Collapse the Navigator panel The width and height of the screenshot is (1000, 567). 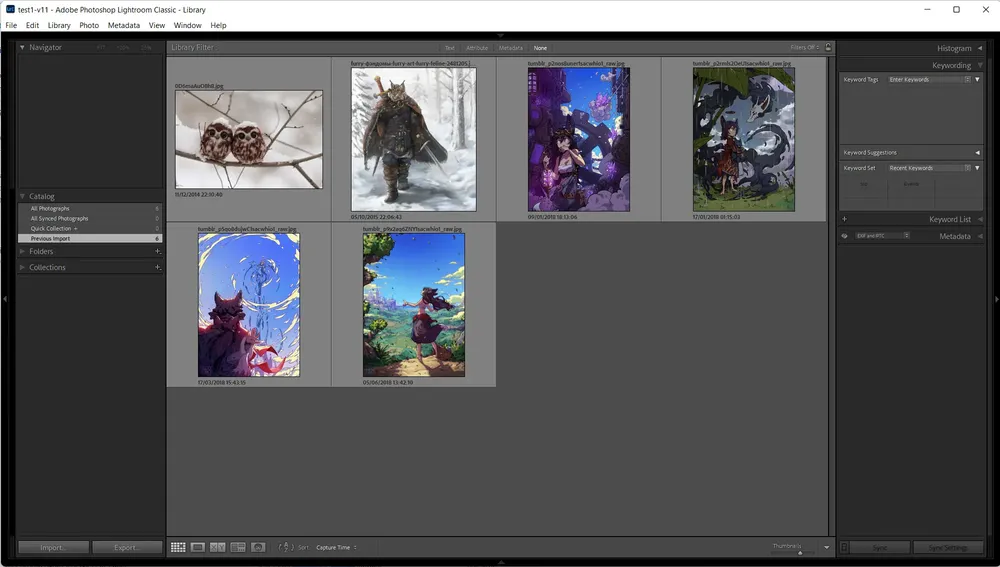[x=23, y=47]
